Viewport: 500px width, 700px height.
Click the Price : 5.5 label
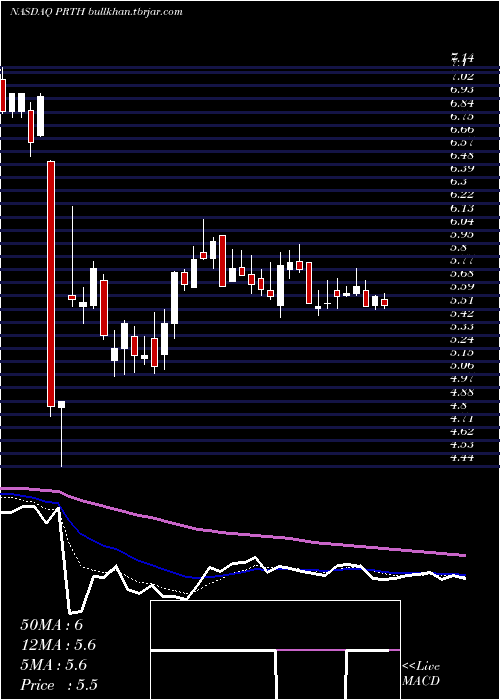[59, 685]
